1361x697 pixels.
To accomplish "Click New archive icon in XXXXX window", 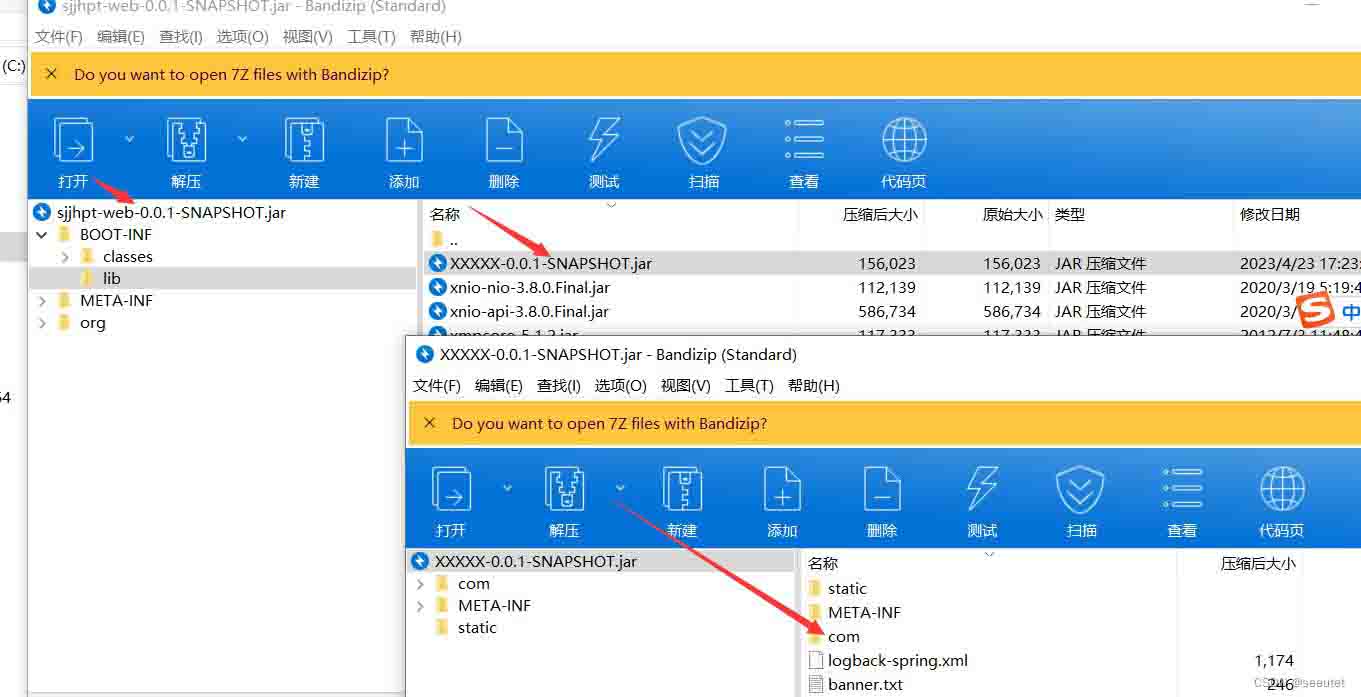I will (682, 490).
